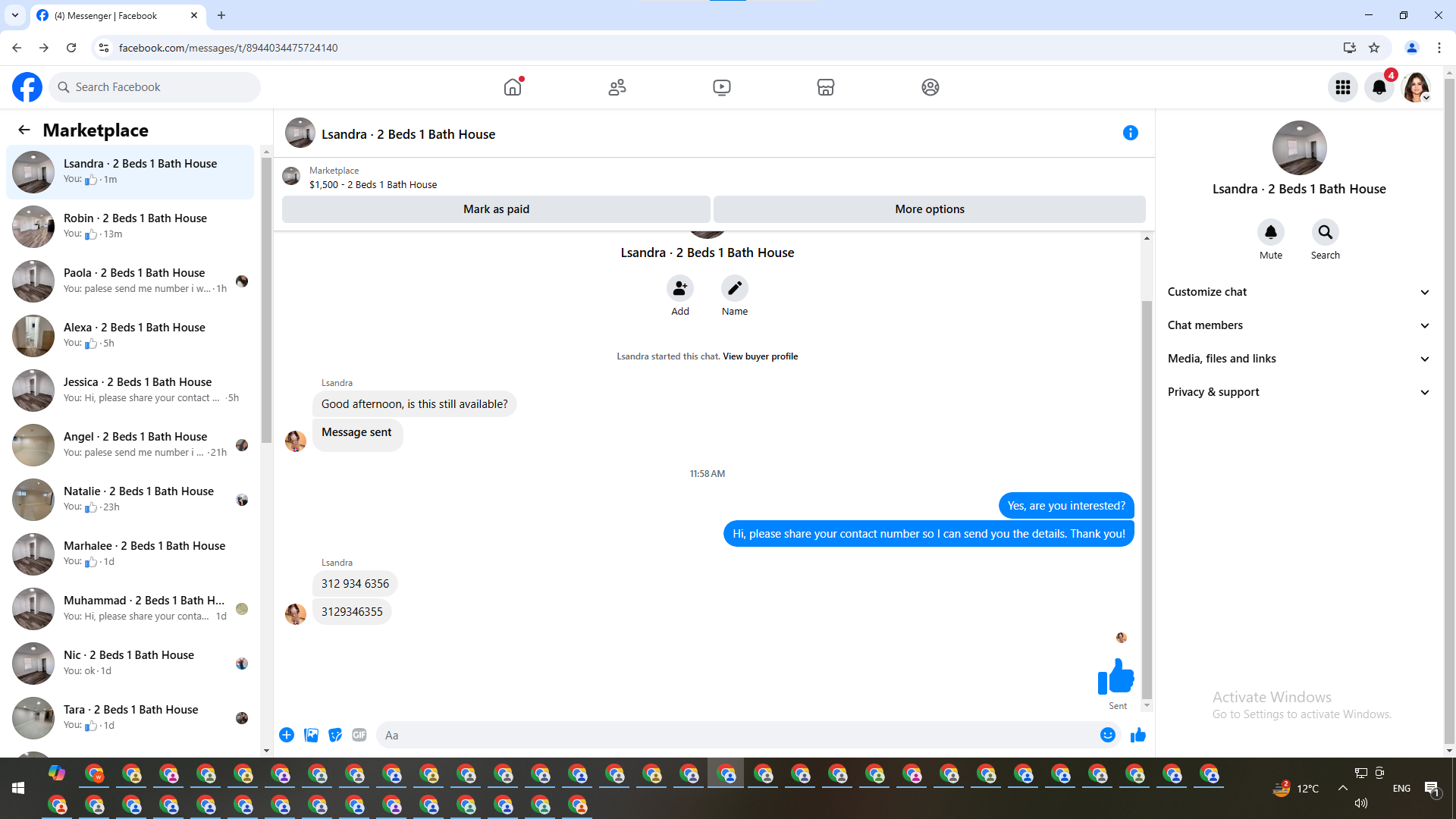
Task: Click the More options button
Action: [930, 209]
